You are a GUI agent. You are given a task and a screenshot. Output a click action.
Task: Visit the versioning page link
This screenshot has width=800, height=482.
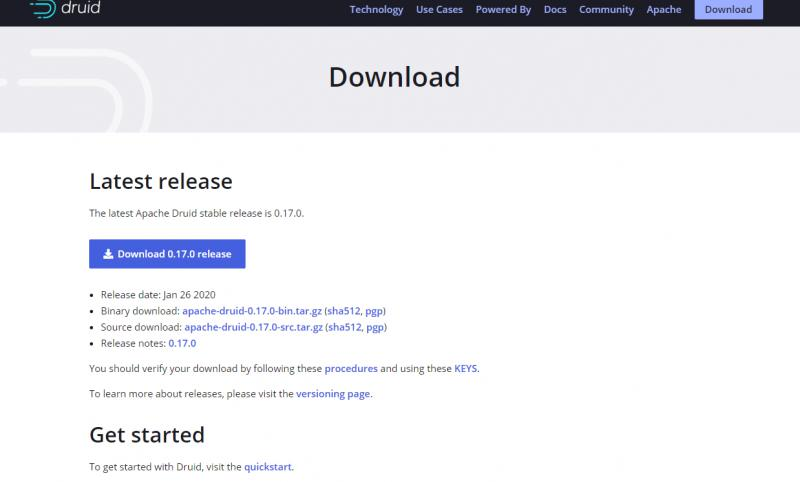[x=333, y=394]
